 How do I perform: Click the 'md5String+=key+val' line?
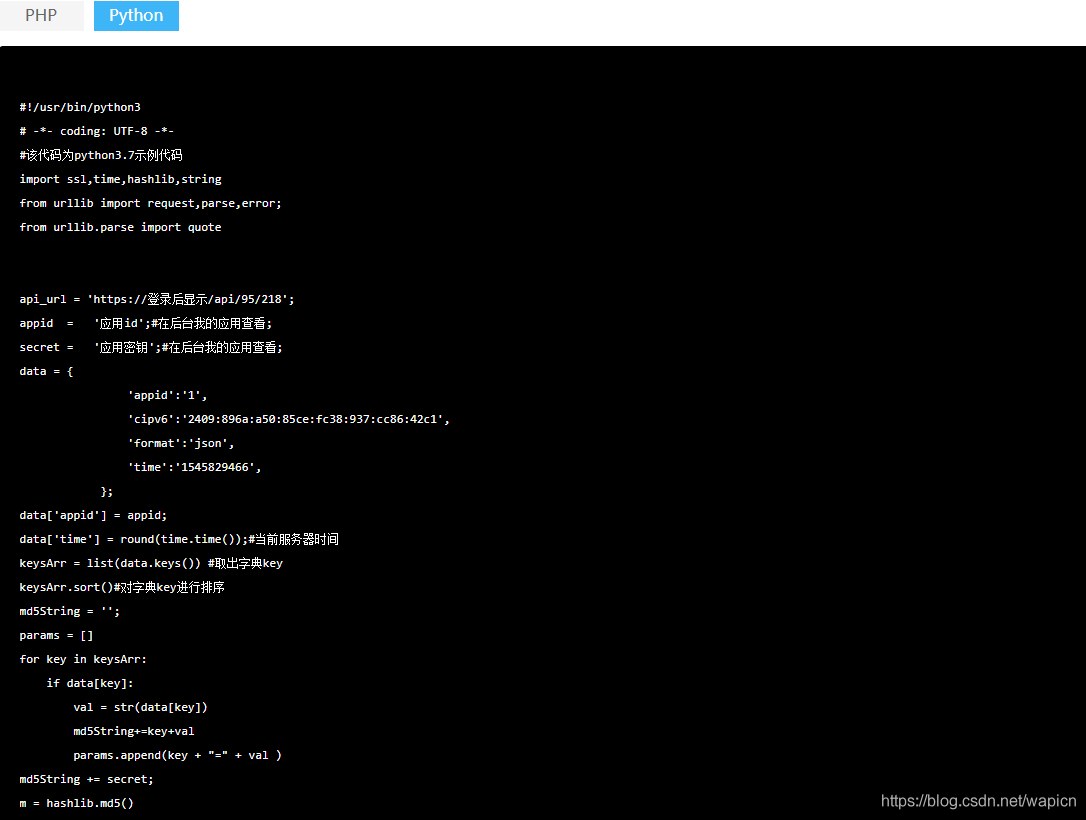click(x=134, y=731)
